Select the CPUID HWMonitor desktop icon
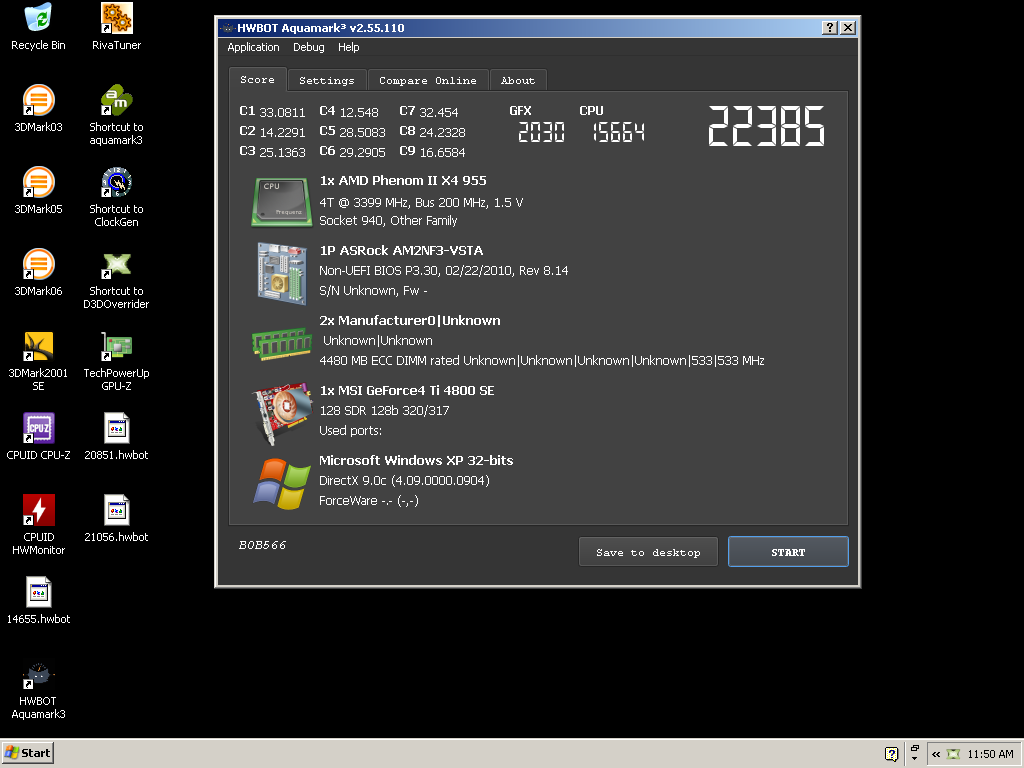1024x768 pixels. (x=39, y=526)
